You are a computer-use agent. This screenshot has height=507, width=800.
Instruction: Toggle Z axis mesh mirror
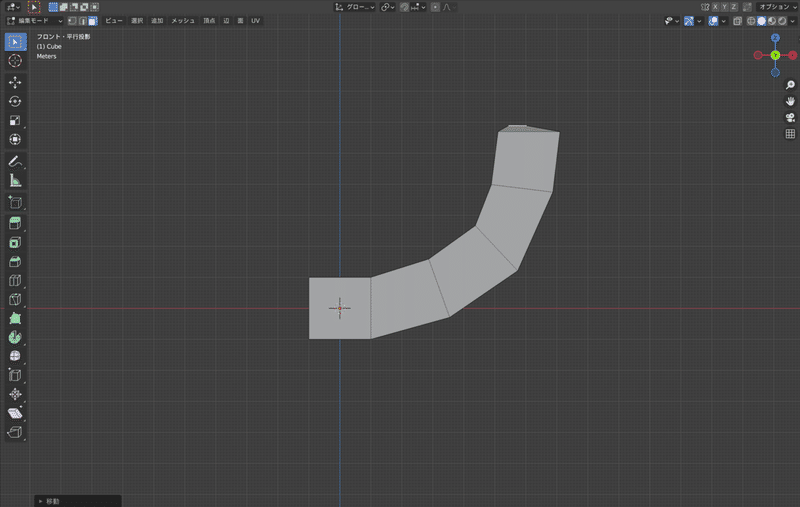point(734,7)
